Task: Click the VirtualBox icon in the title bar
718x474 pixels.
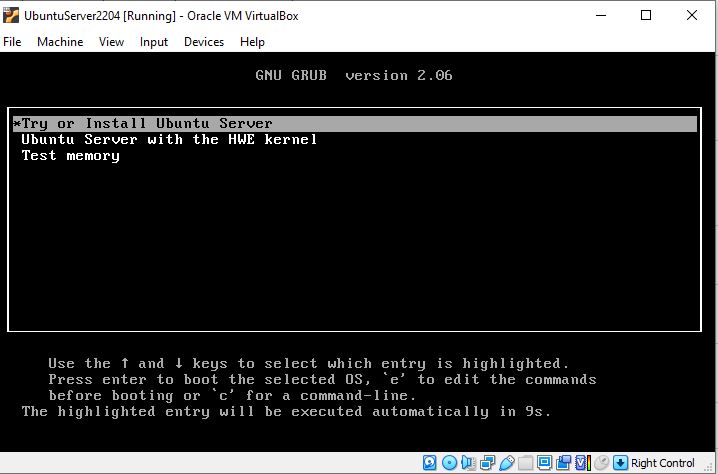Action: (x=11, y=16)
